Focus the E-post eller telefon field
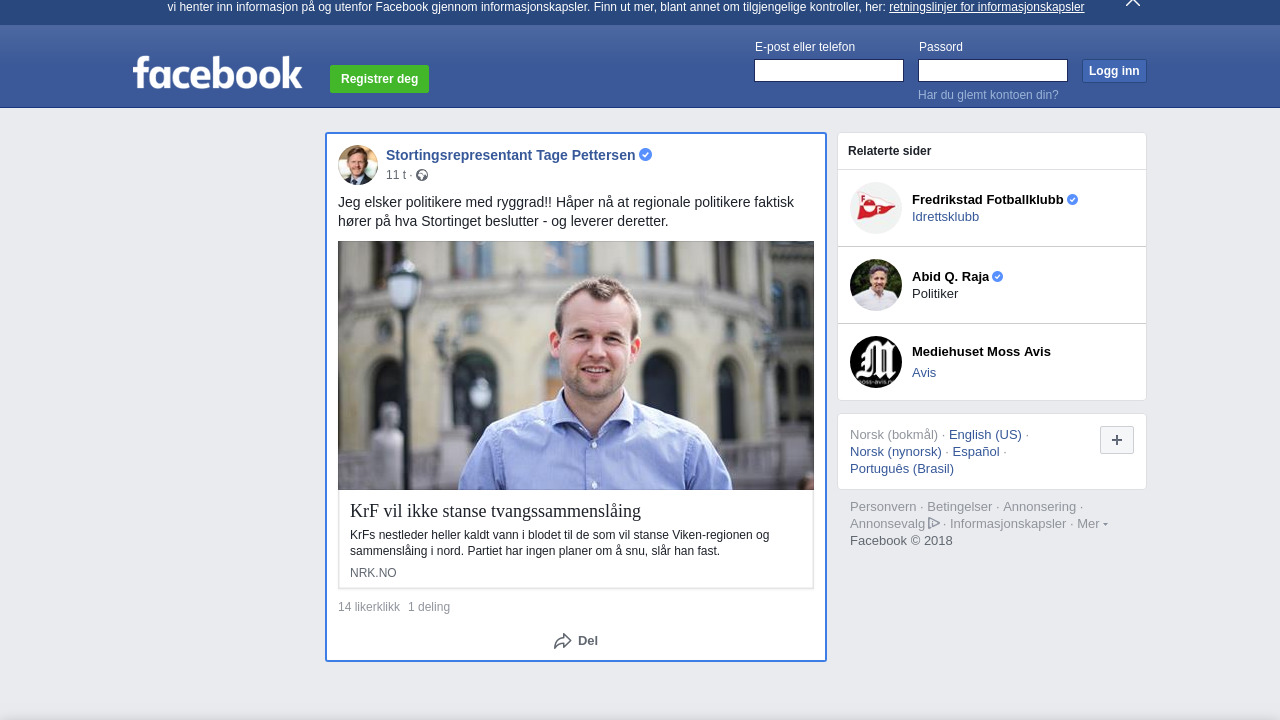Viewport: 1280px width, 720px height. (829, 71)
